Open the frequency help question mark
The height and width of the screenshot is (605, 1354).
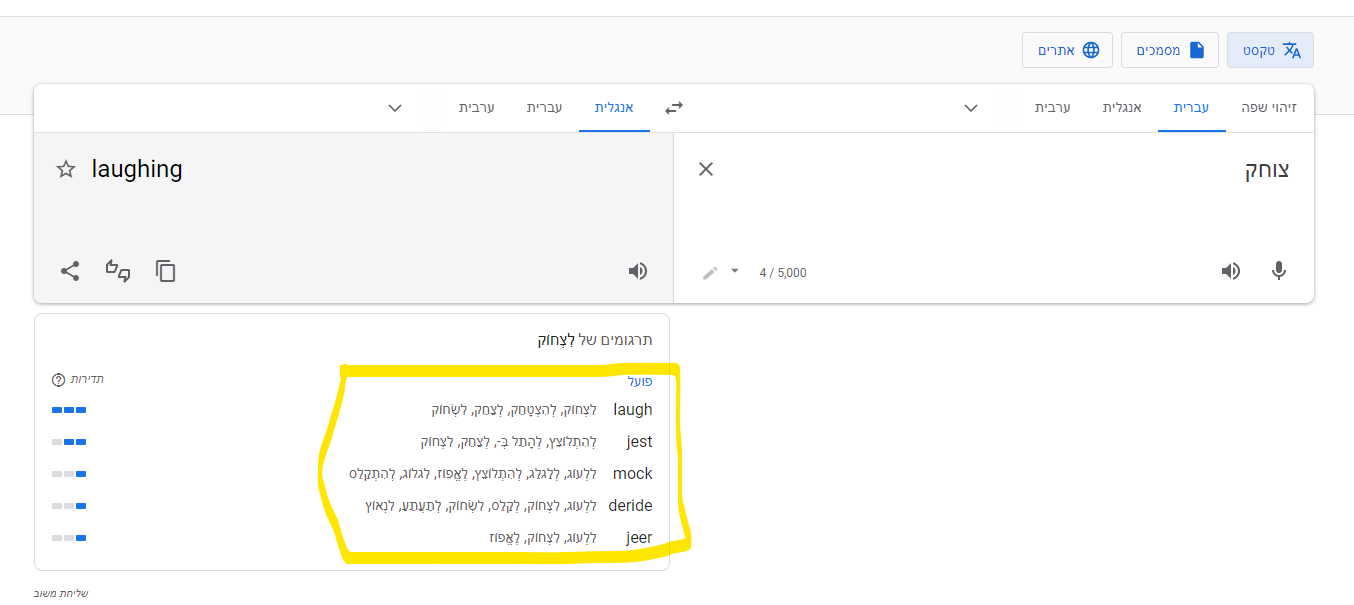[x=58, y=378]
